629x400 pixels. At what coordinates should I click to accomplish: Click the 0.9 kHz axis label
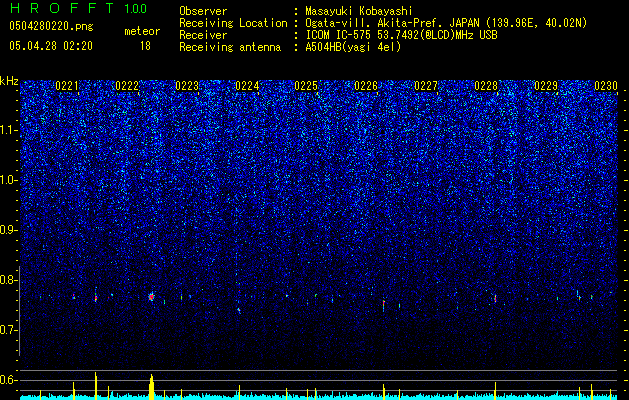click(x=9, y=230)
